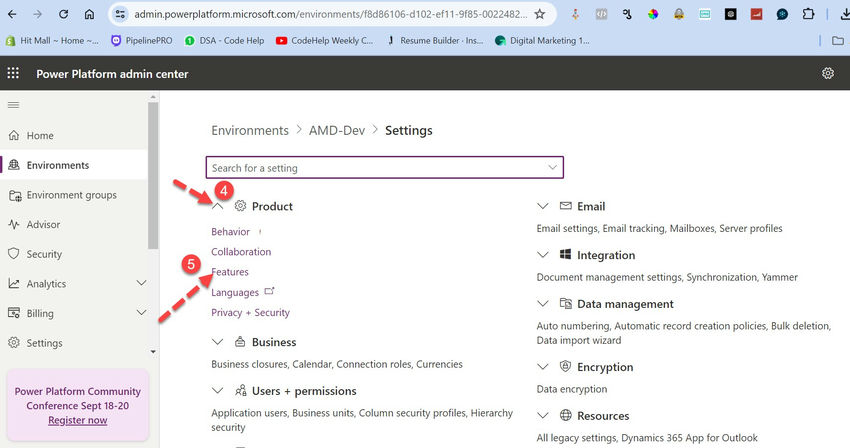This screenshot has height=448, width=850.
Task: Open Advisor in the sidebar
Action: pos(43,225)
